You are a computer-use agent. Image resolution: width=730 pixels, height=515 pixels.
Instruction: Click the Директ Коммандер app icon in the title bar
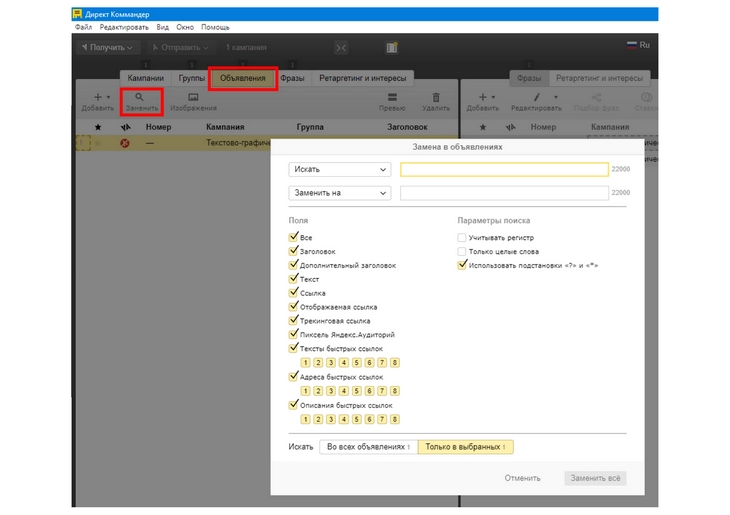pyautogui.click(x=77, y=14)
